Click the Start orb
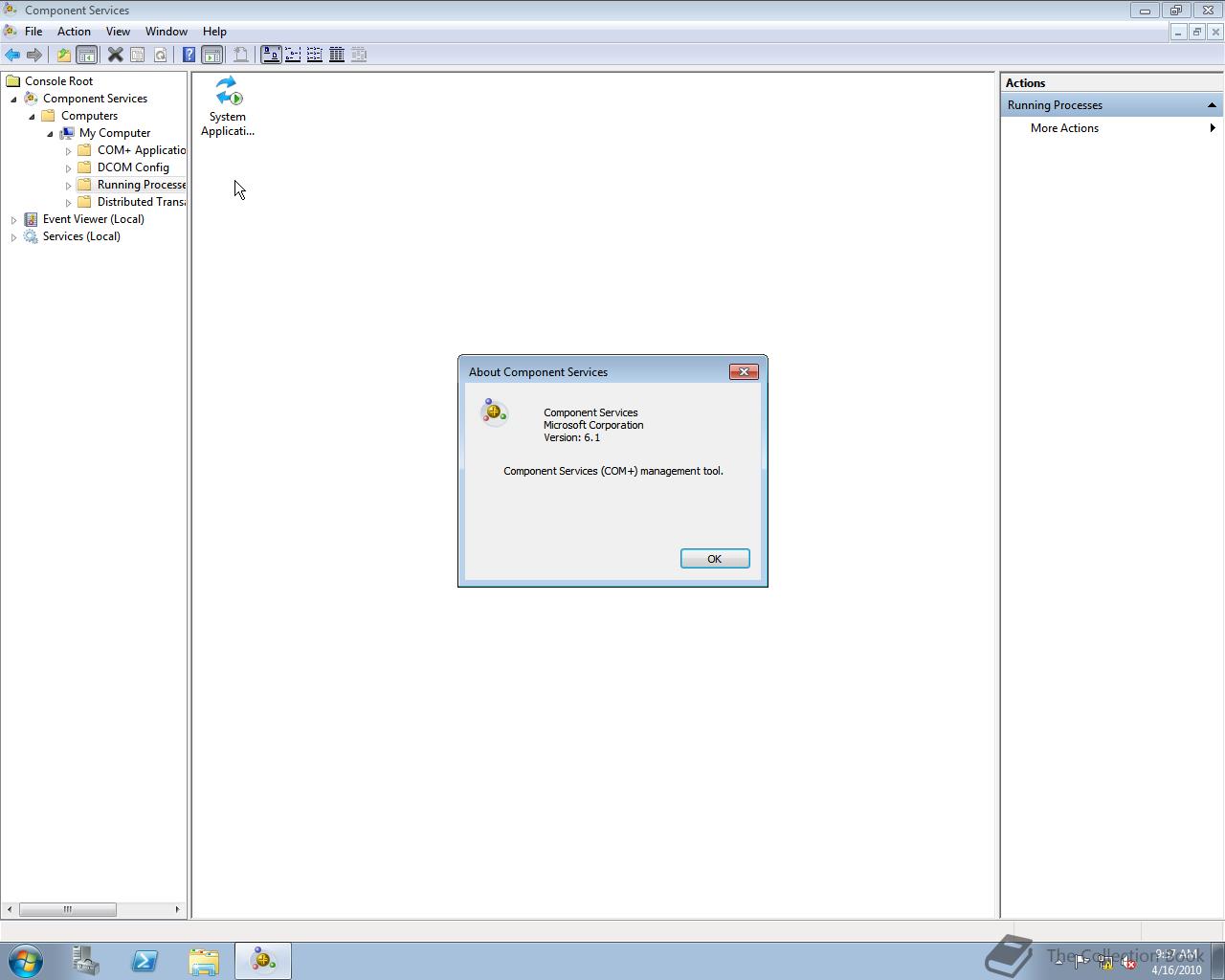The image size is (1225, 980). click(x=26, y=961)
